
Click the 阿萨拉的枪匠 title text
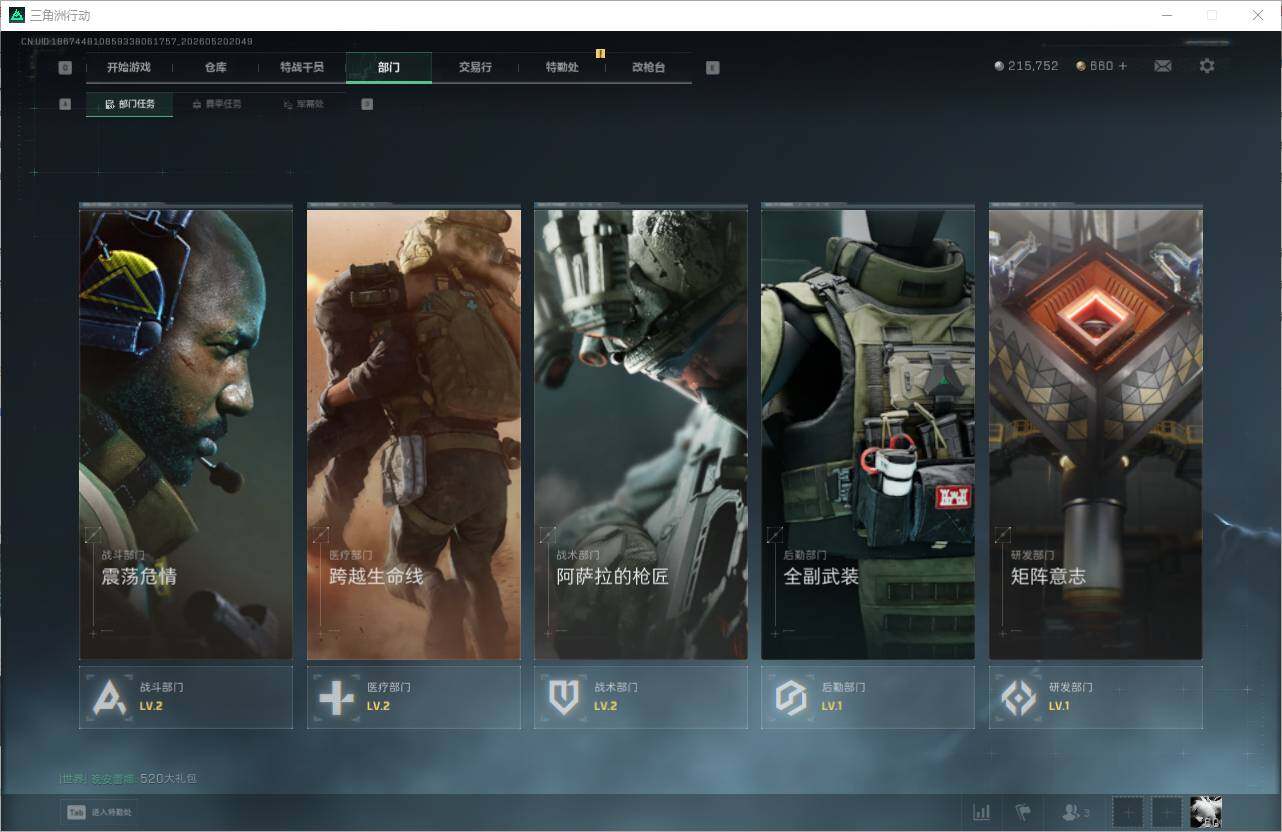pos(612,577)
